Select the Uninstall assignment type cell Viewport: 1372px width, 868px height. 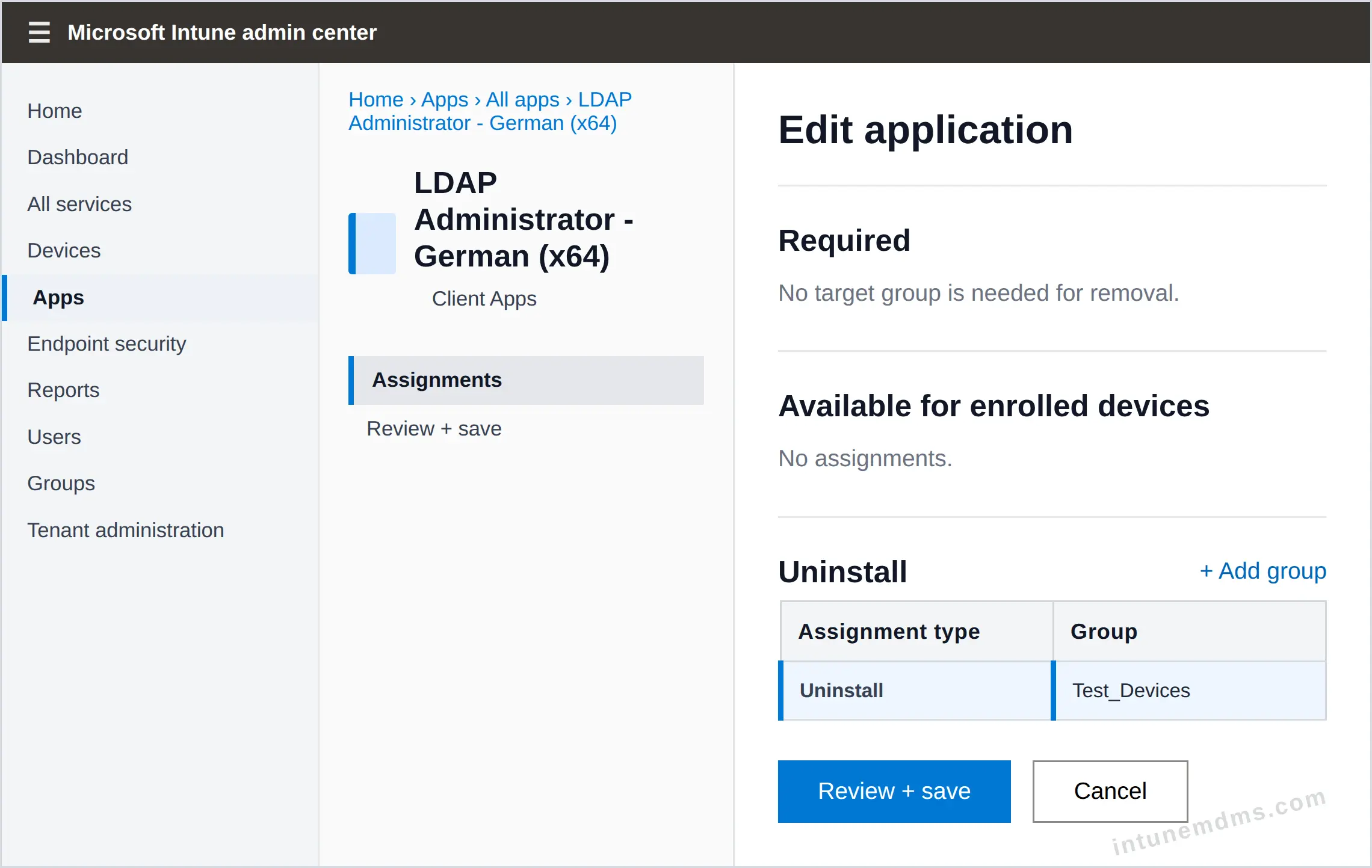coord(915,691)
